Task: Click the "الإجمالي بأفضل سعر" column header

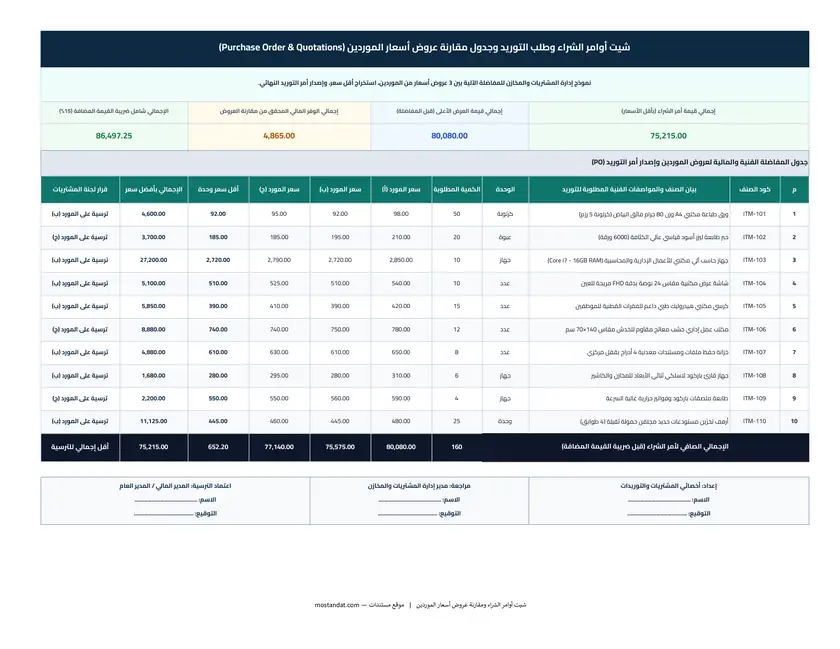Action: click(x=153, y=189)
